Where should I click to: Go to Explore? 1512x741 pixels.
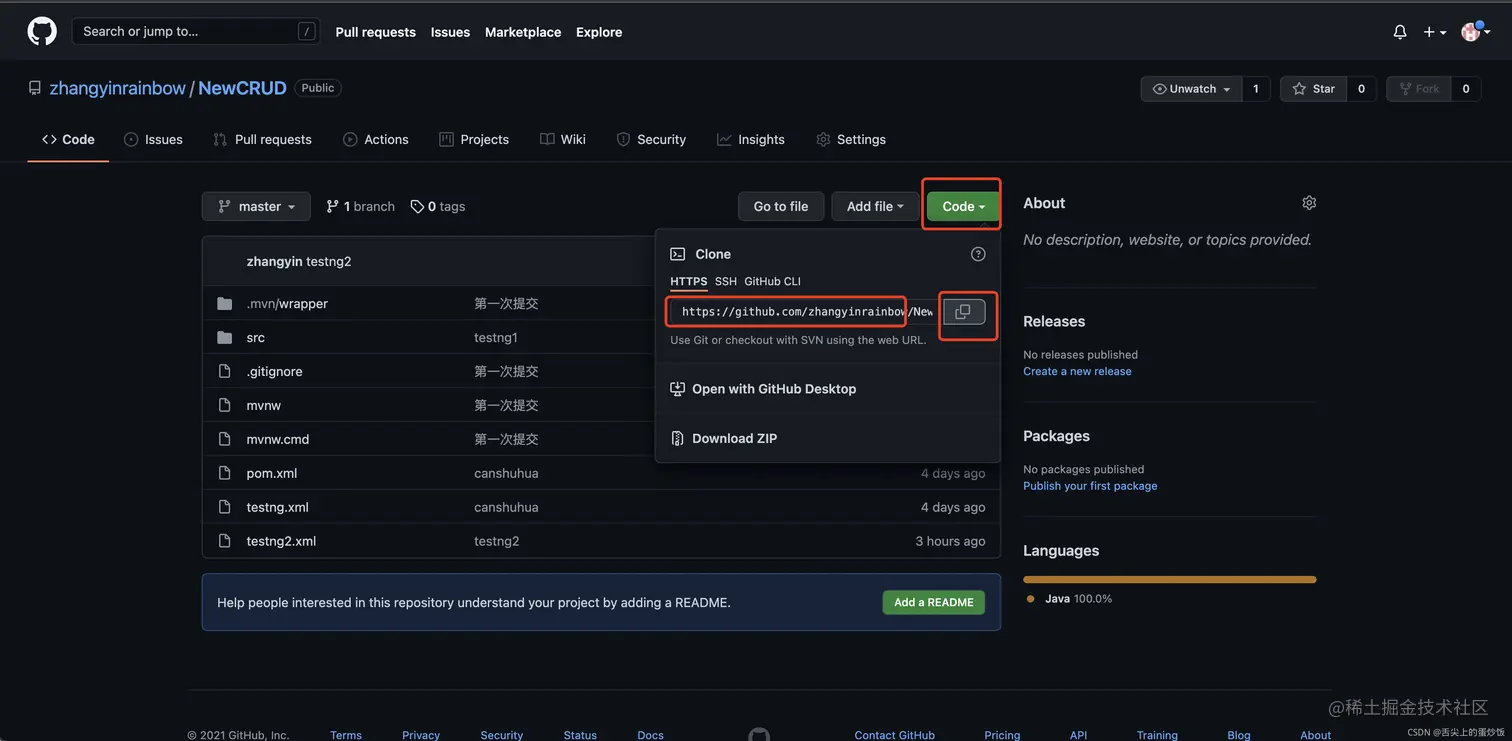(599, 32)
